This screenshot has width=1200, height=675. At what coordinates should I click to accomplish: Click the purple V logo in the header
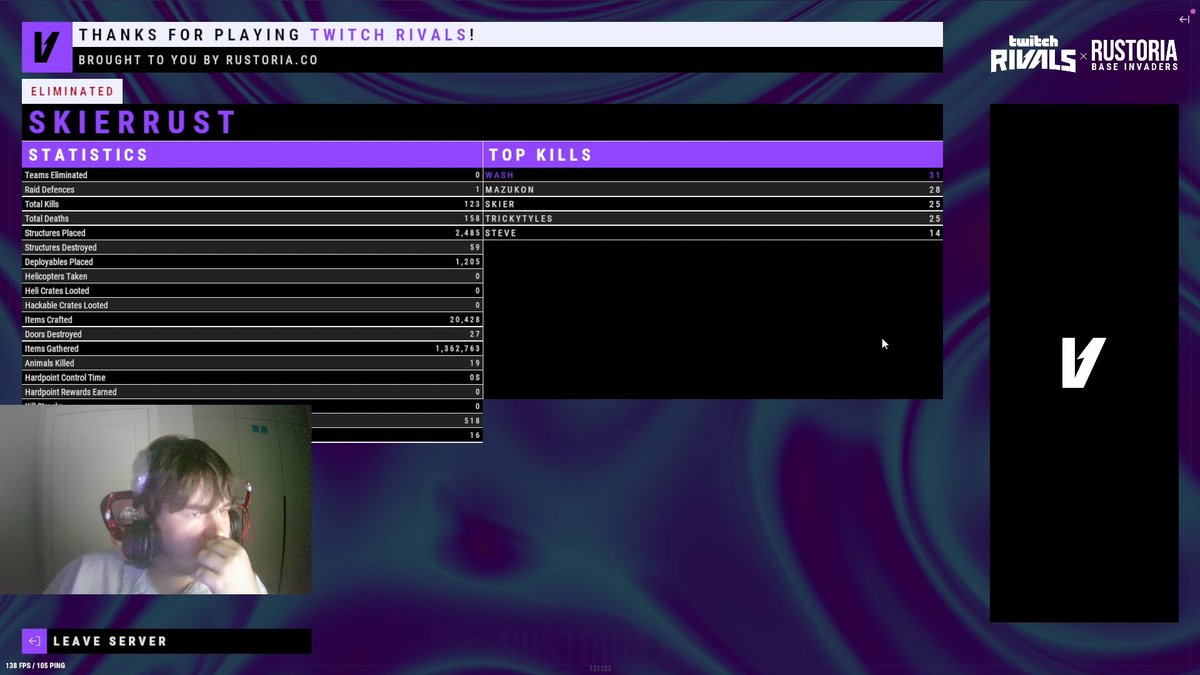[47, 47]
